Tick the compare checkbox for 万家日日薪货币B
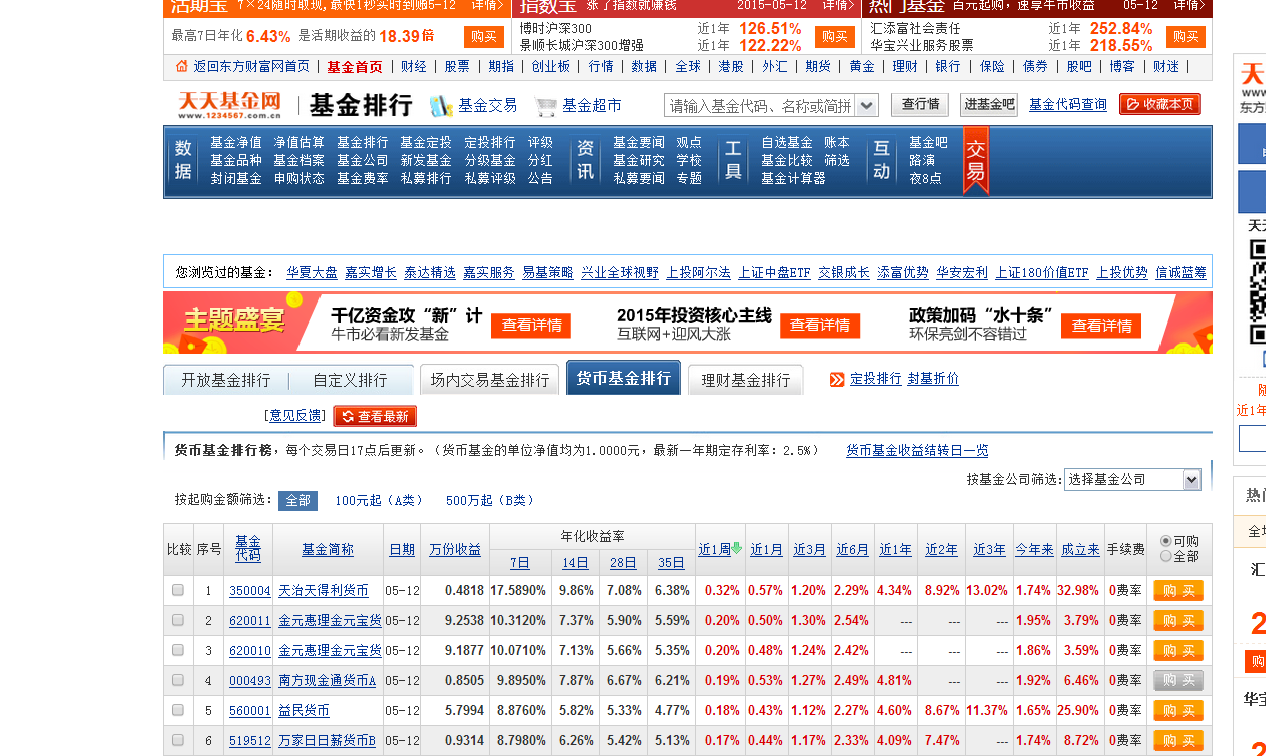 [x=178, y=741]
